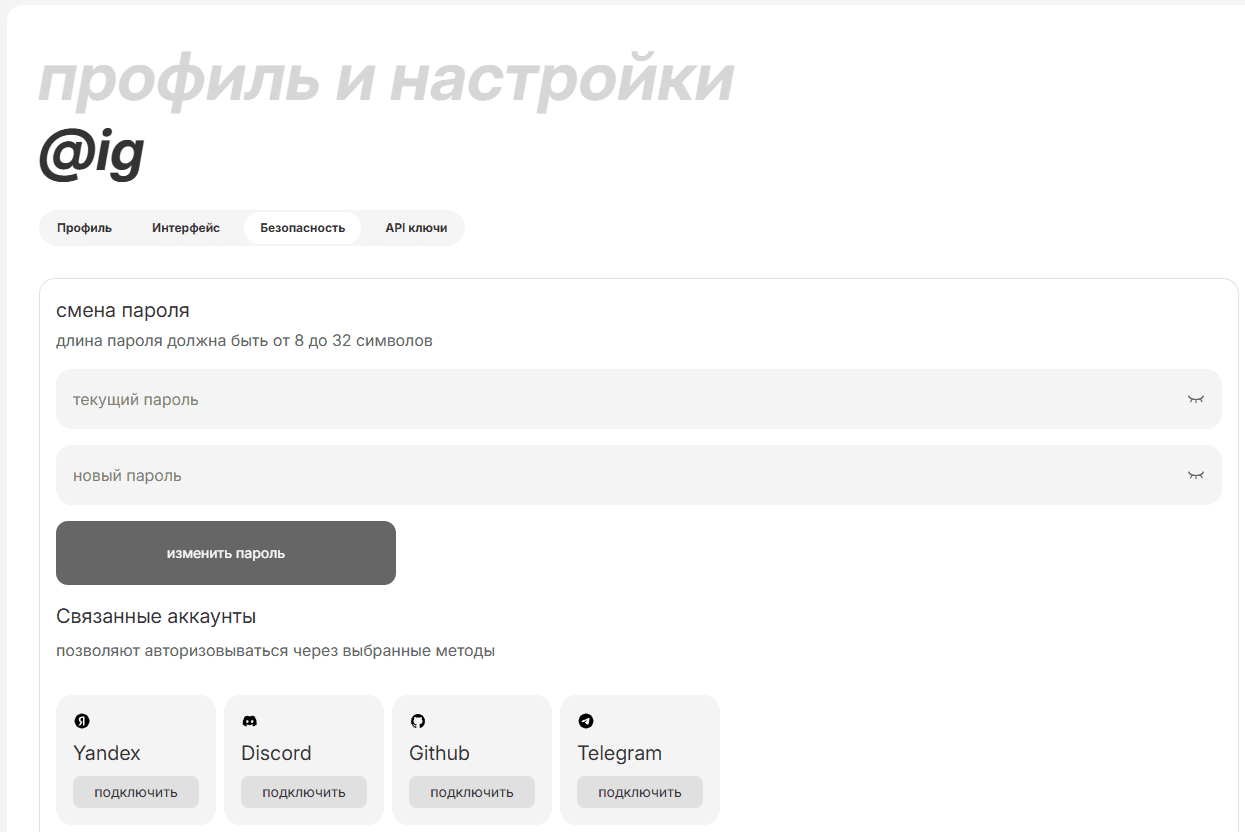Click the Yandex logo icon

tap(82, 721)
